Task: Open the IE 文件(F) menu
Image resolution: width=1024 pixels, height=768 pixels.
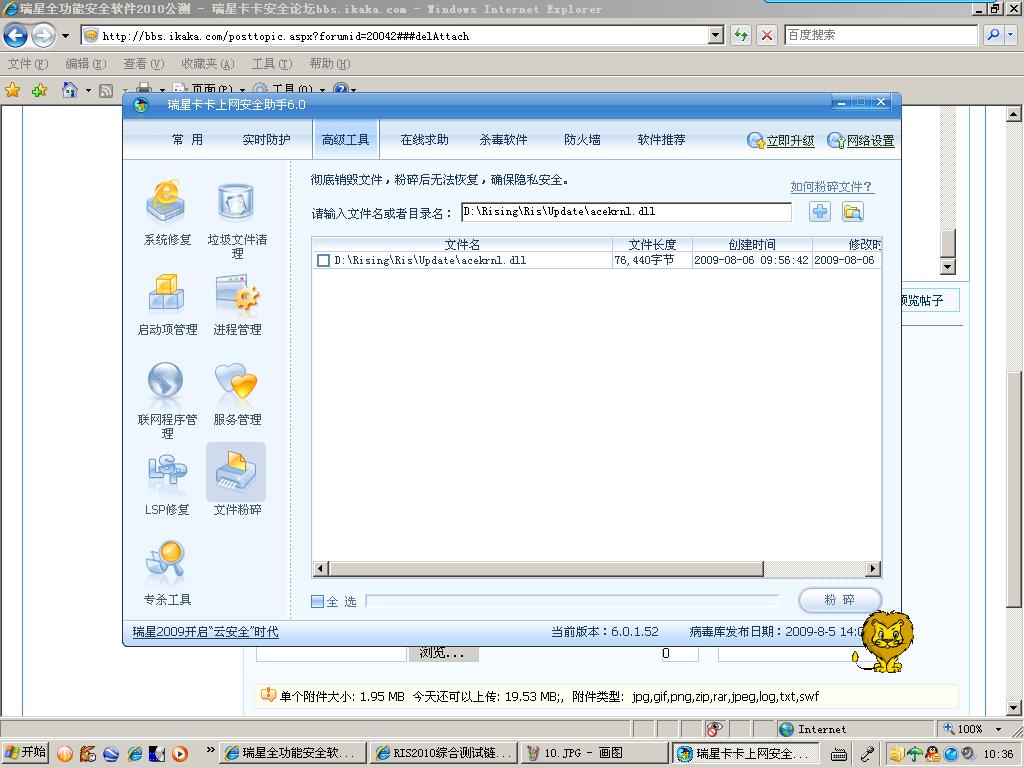Action: point(28,63)
